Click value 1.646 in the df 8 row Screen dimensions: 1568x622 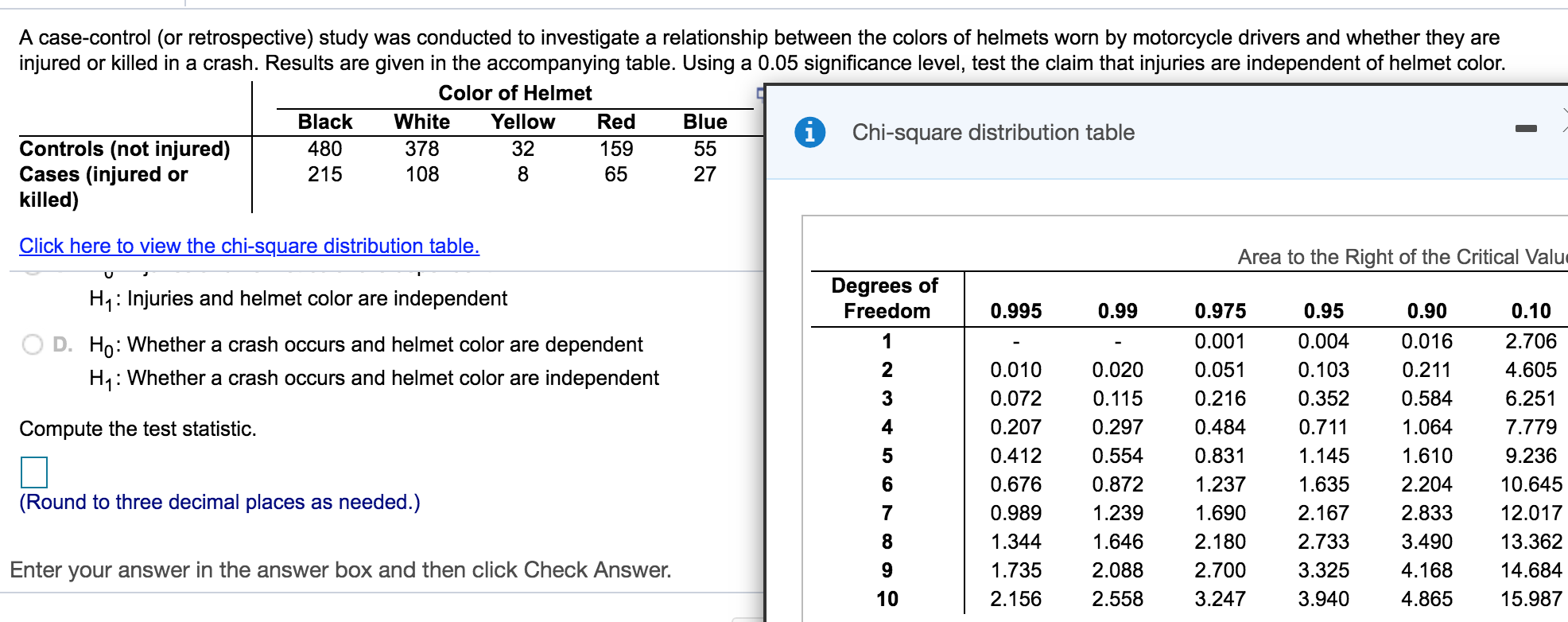tap(1117, 542)
